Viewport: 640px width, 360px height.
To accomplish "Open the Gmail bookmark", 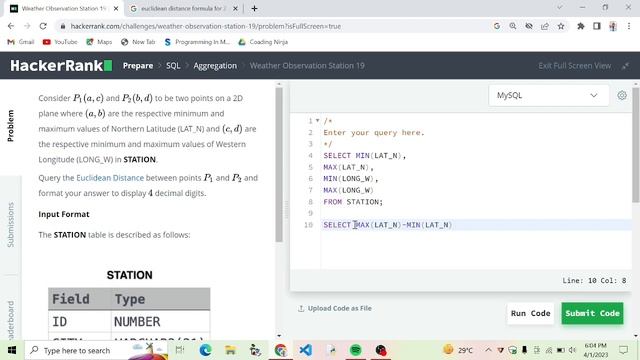I will tap(21, 42).
